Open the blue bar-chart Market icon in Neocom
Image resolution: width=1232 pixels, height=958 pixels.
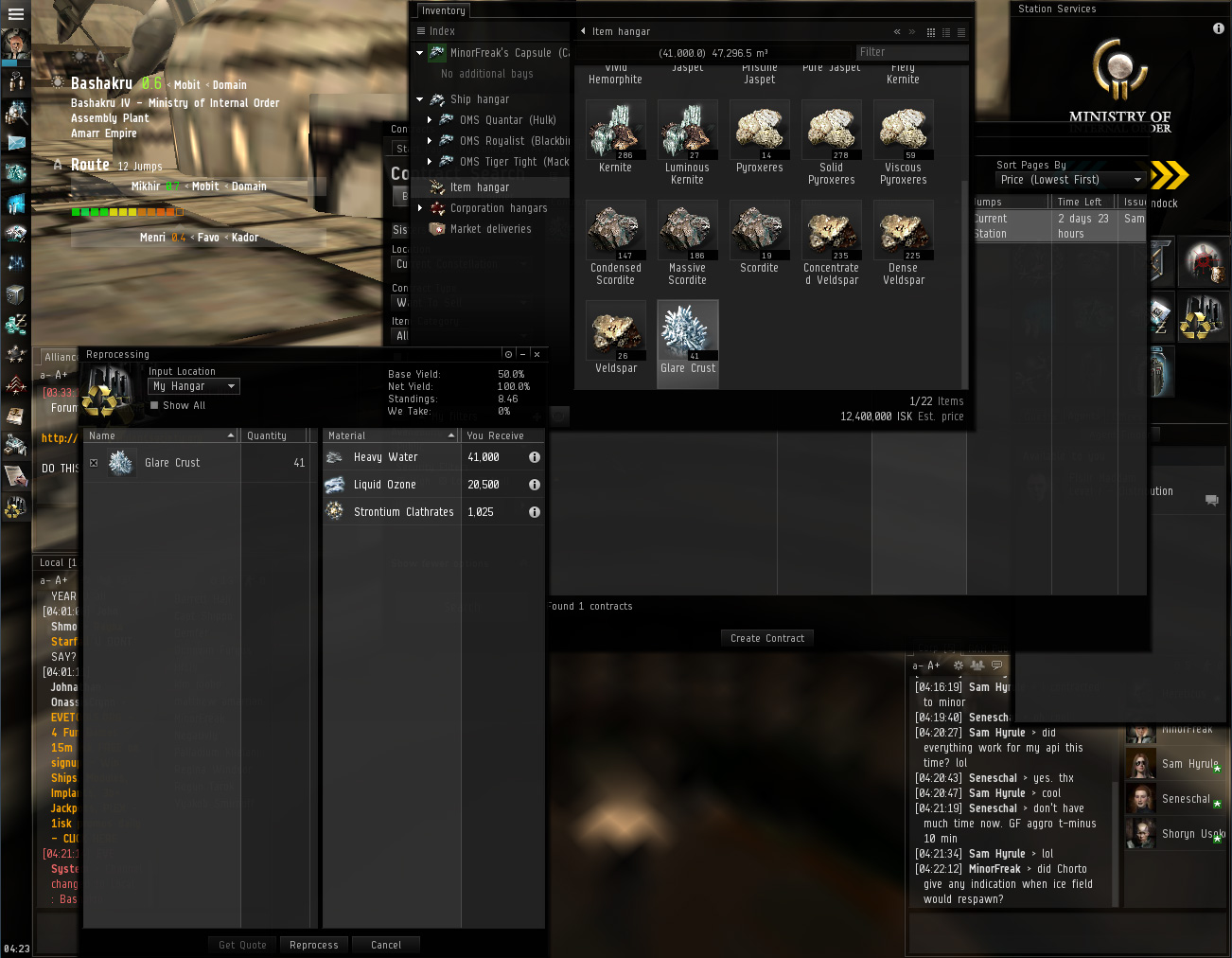click(16, 204)
